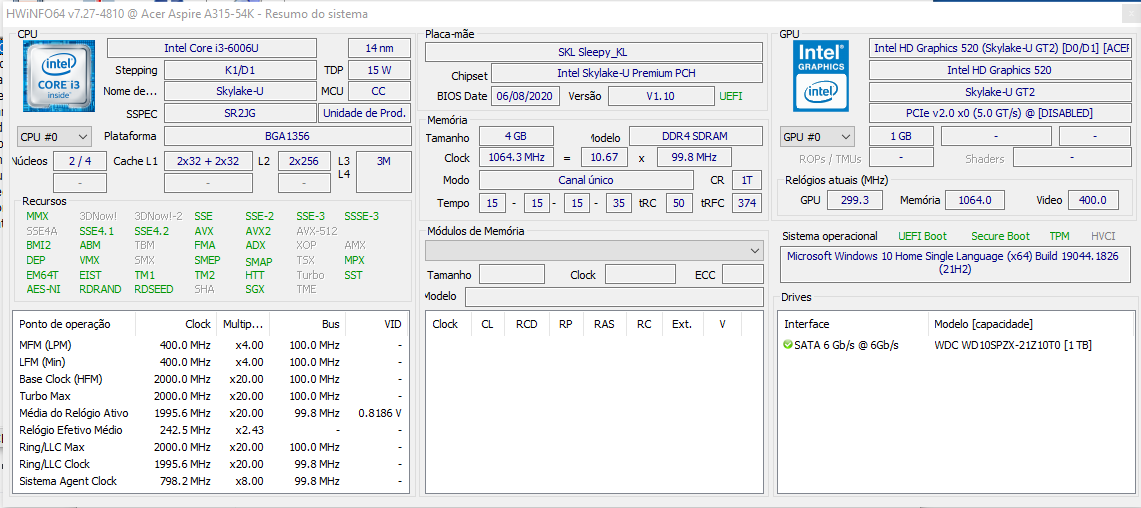This screenshot has height=508, width=1141.
Task: Click the SATA 6 Gb/s @ 6Gb/s interface entry
Action: click(x=847, y=345)
